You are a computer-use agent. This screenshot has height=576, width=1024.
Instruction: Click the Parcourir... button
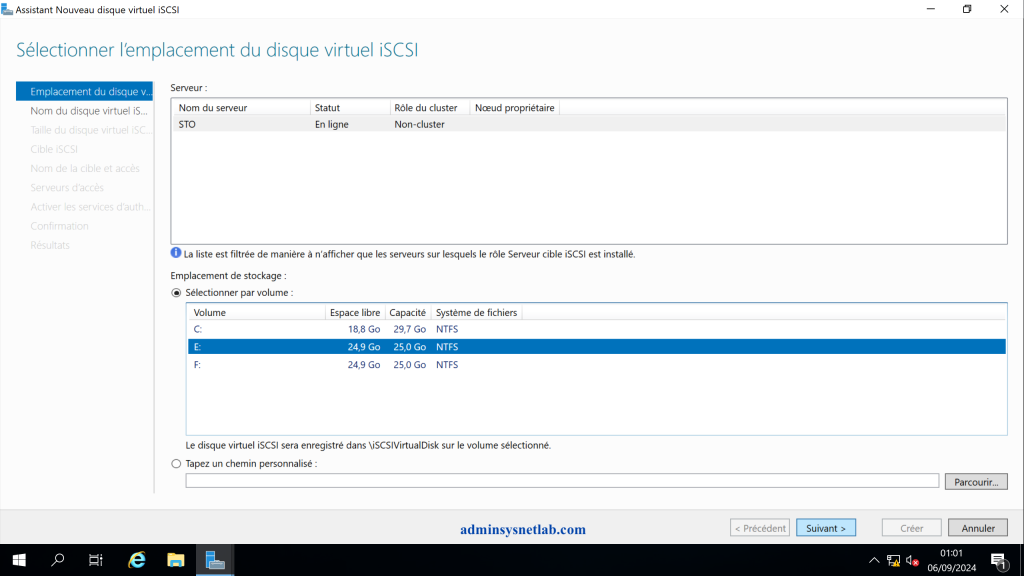coord(976,481)
